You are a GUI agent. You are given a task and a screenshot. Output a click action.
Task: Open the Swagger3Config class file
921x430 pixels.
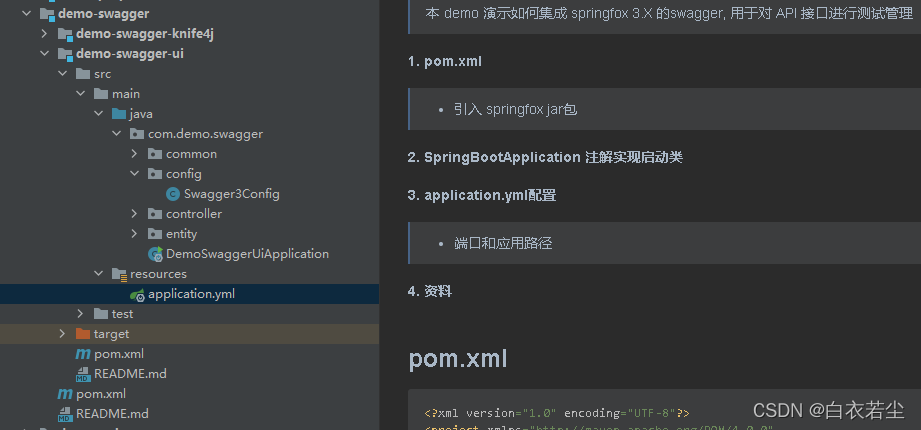pyautogui.click(x=231, y=193)
